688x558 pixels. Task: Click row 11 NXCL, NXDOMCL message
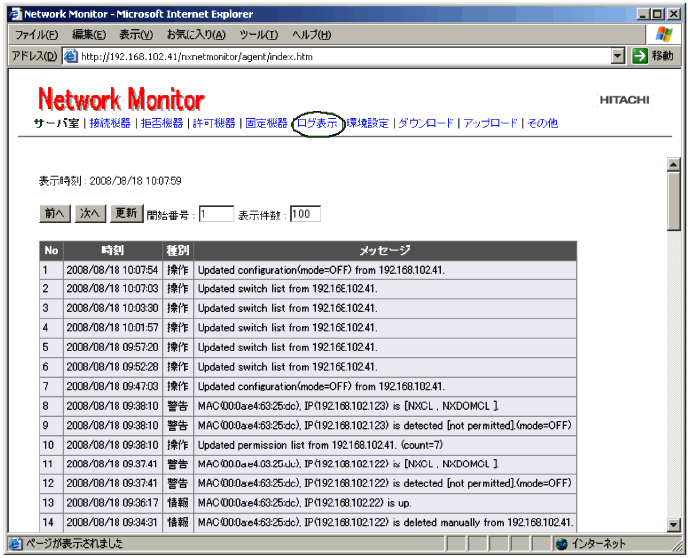(x=348, y=464)
